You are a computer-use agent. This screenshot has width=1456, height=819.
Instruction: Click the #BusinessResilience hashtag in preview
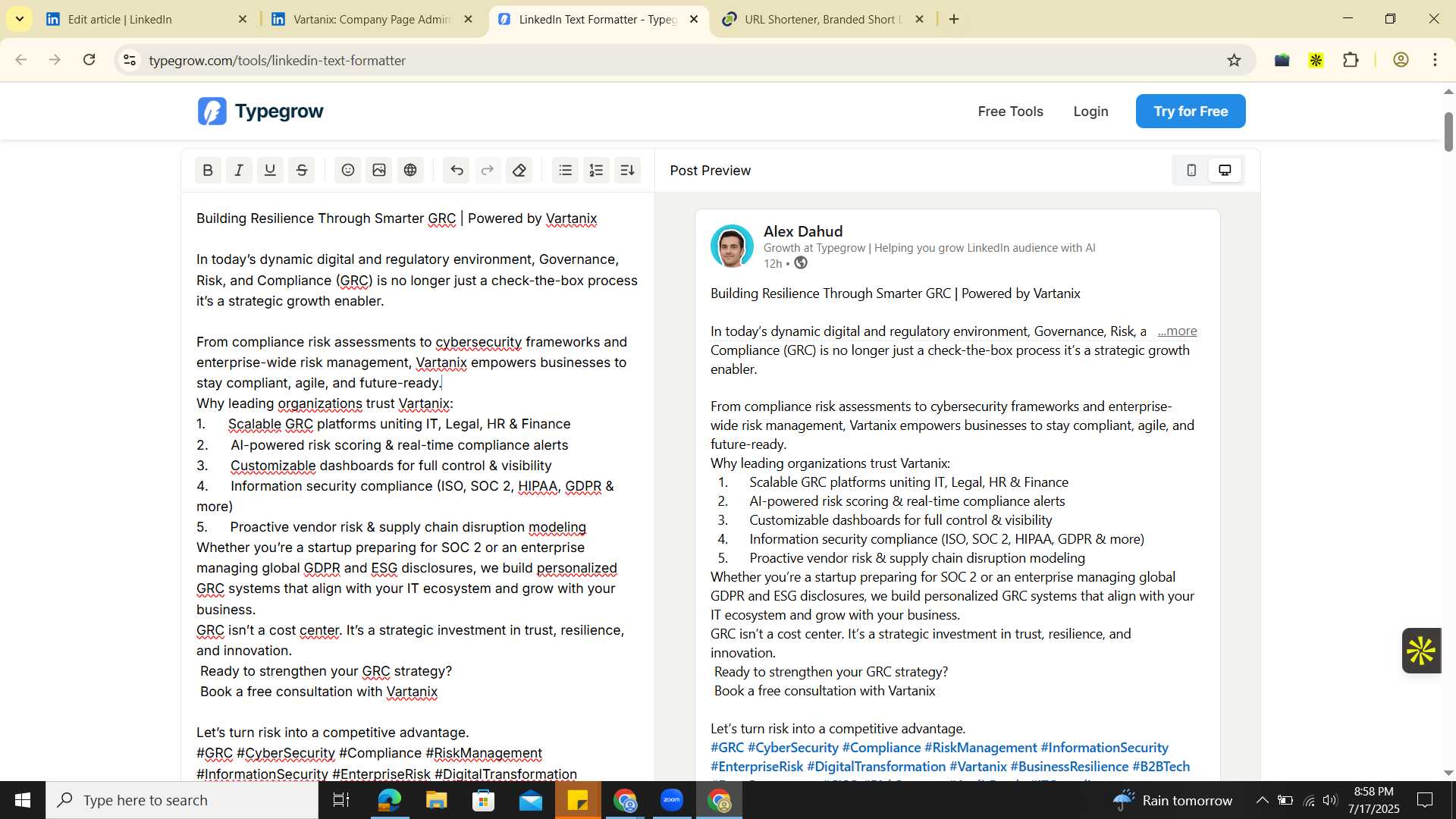[1069, 767]
